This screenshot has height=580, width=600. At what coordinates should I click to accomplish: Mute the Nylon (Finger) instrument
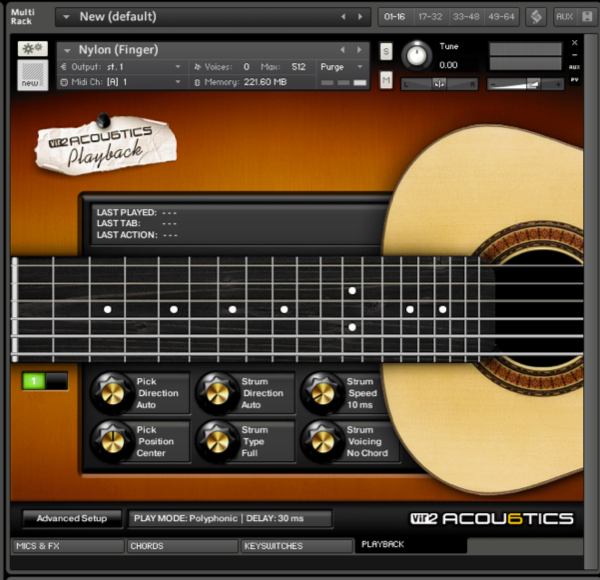[x=386, y=80]
